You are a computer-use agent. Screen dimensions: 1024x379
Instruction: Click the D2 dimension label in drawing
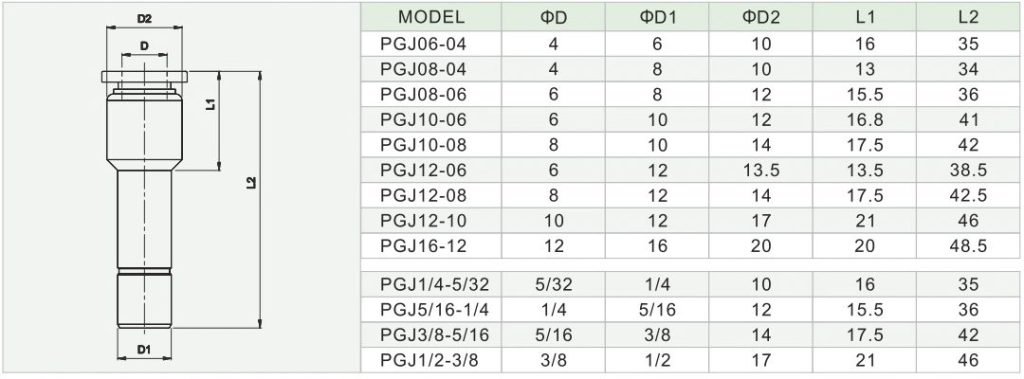coord(144,20)
